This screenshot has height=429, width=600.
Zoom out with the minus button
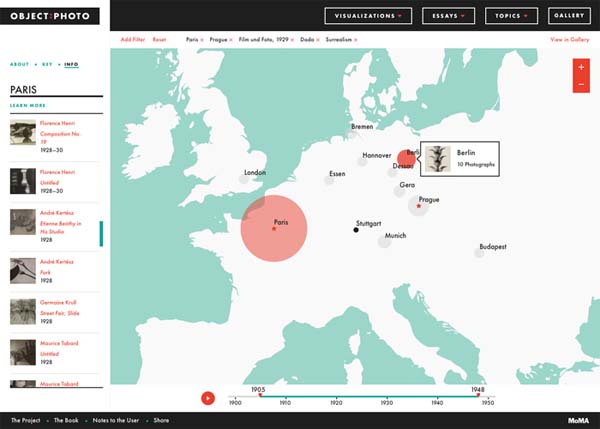click(581, 84)
